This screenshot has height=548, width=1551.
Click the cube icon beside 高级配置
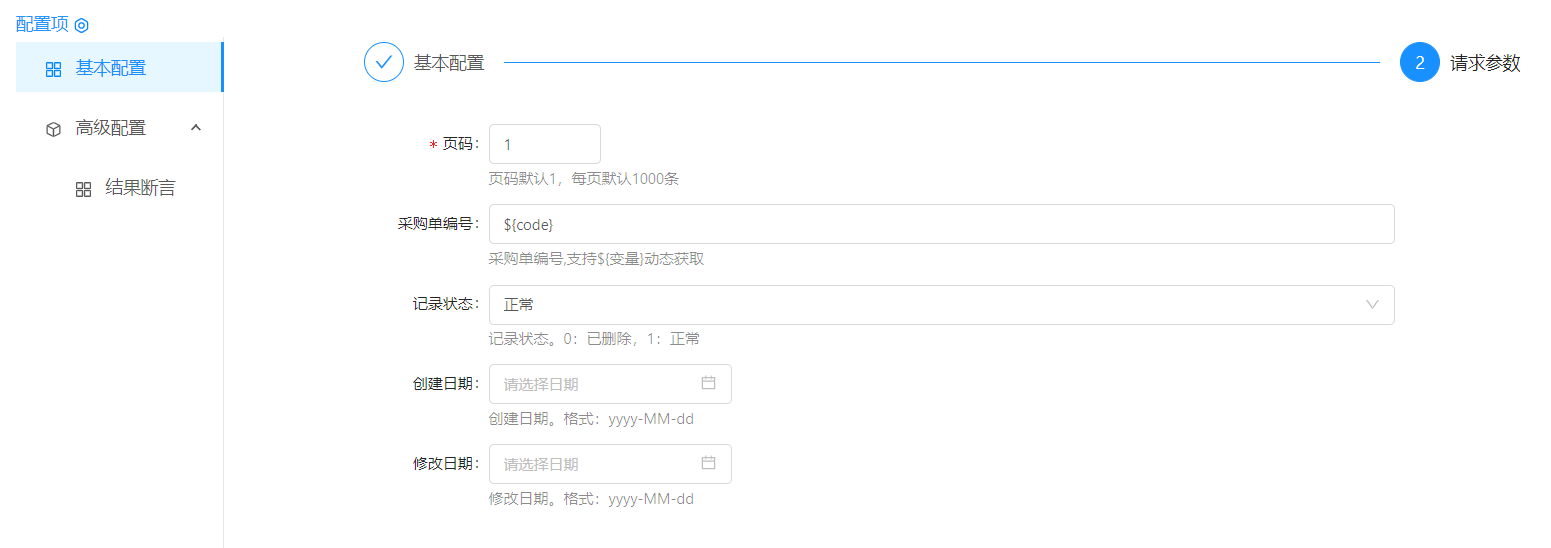pos(54,129)
